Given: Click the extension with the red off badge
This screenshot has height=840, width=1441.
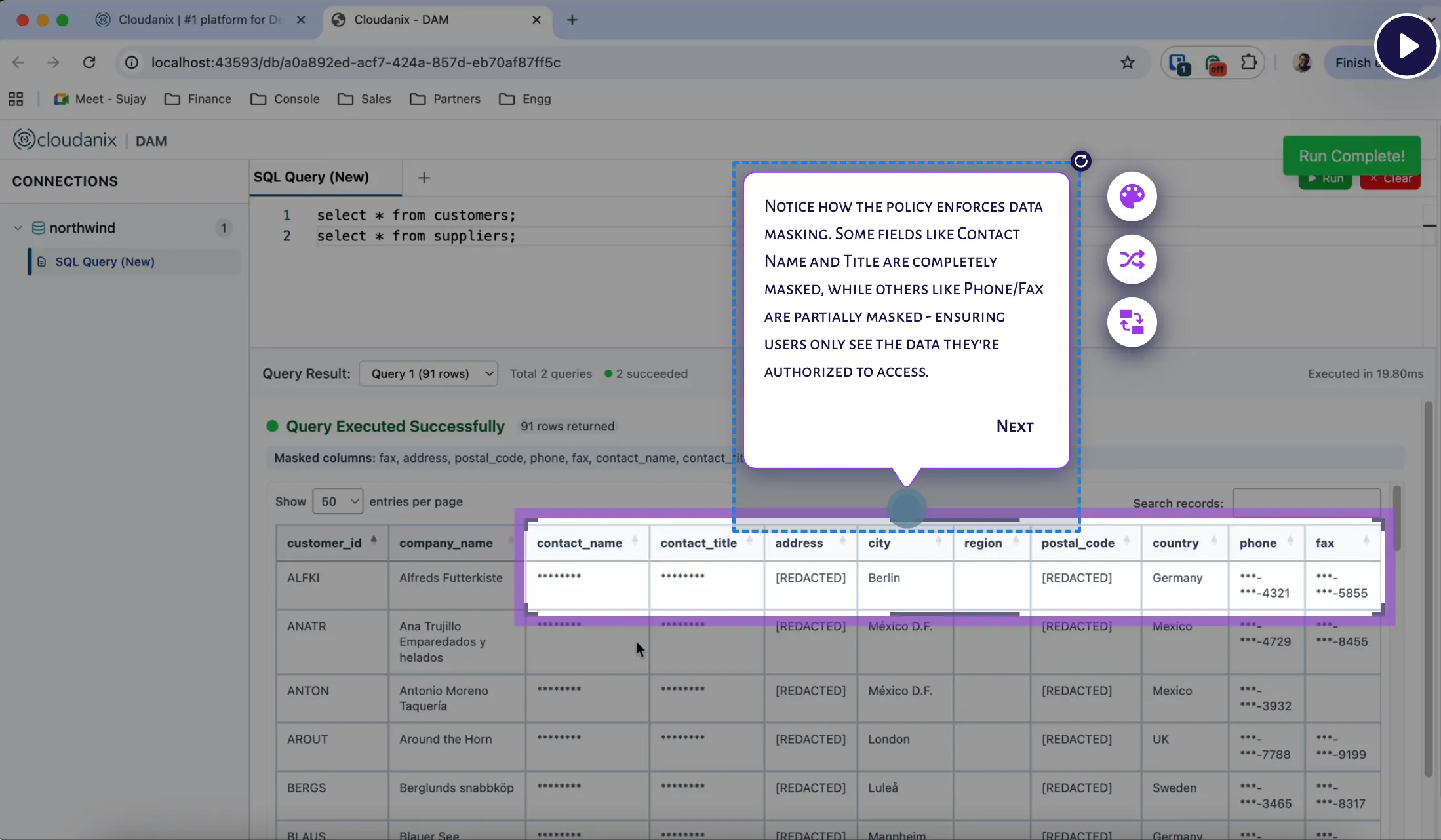Looking at the screenshot, I should pos(1214,62).
